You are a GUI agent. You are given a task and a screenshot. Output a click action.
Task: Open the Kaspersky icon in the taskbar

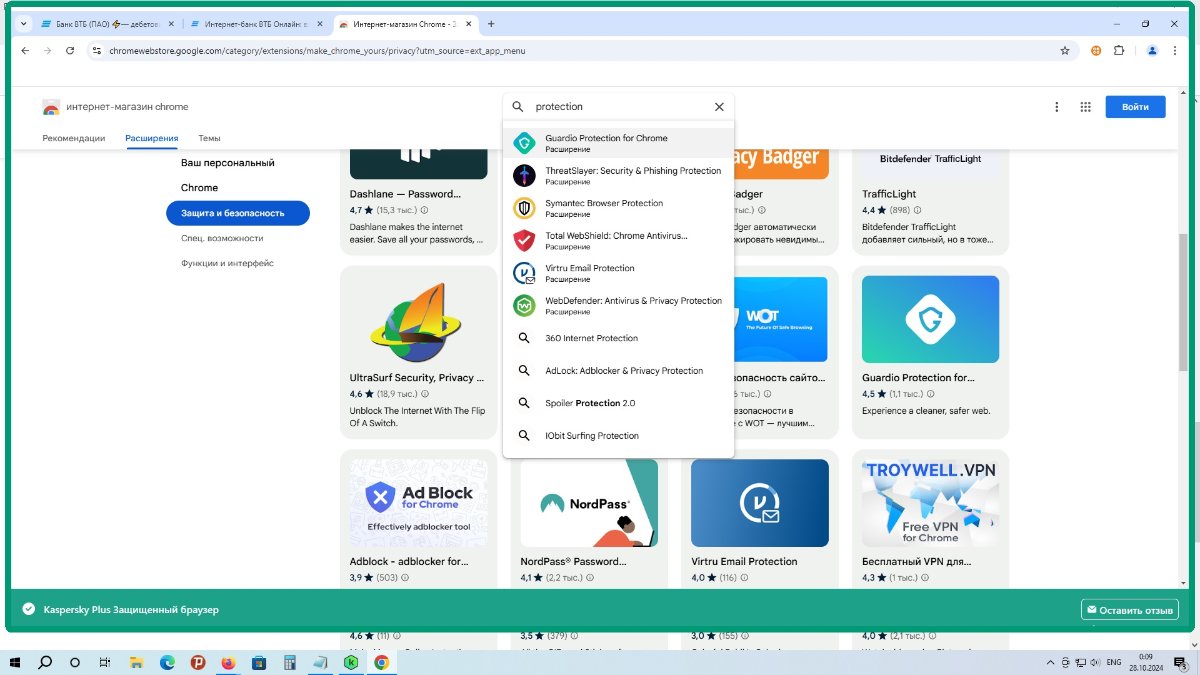(x=351, y=662)
